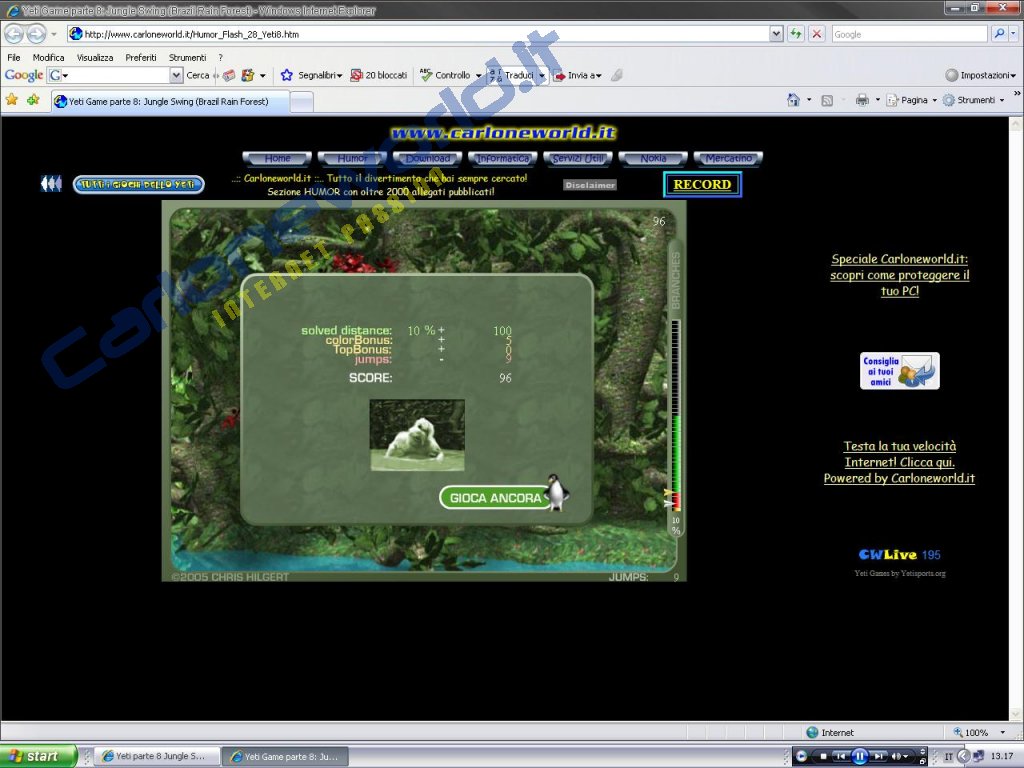Click the Segnalibri star icon in Google toolbar

(286, 75)
